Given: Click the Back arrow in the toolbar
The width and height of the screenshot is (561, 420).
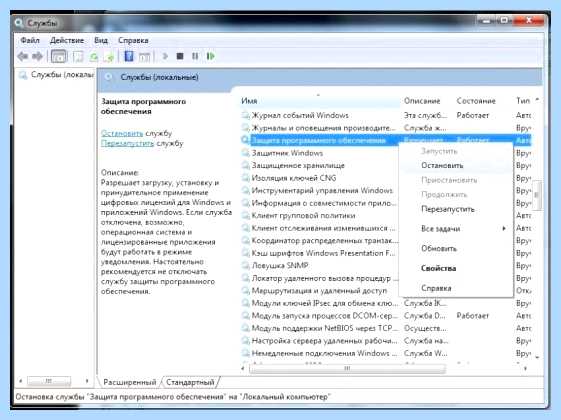Looking at the screenshot, I should [23, 56].
